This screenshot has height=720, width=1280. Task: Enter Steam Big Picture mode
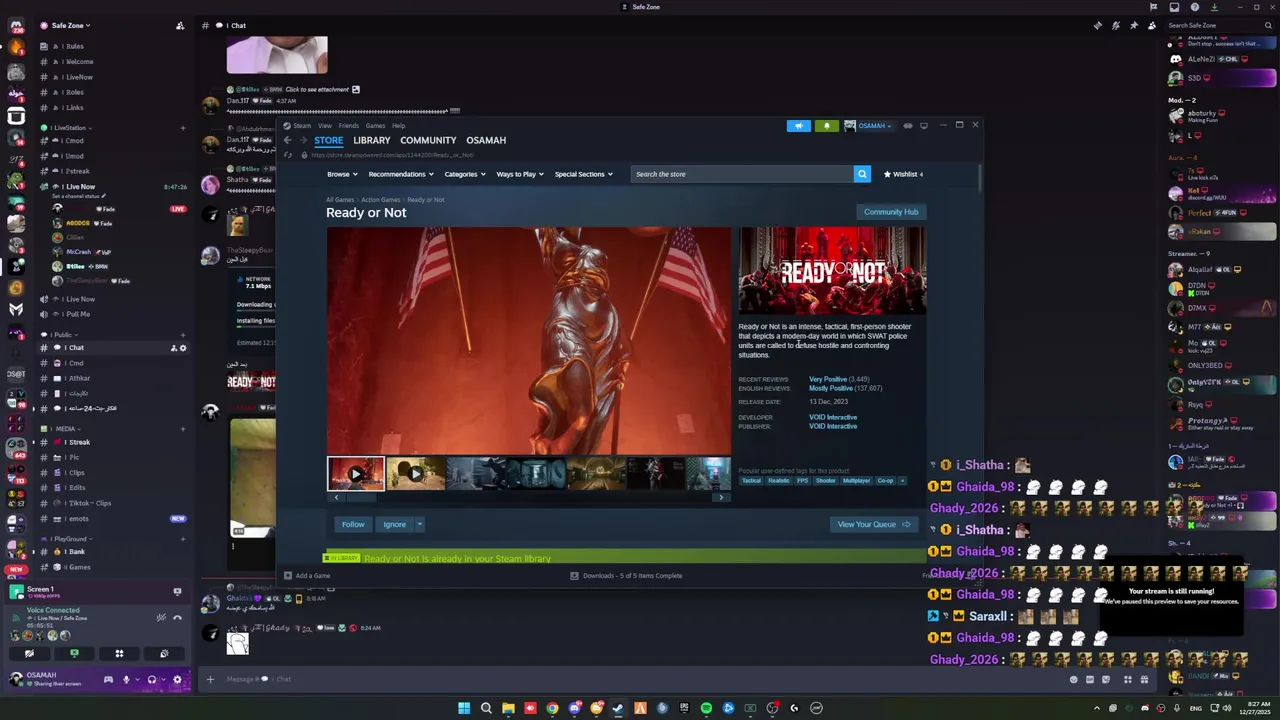point(924,126)
